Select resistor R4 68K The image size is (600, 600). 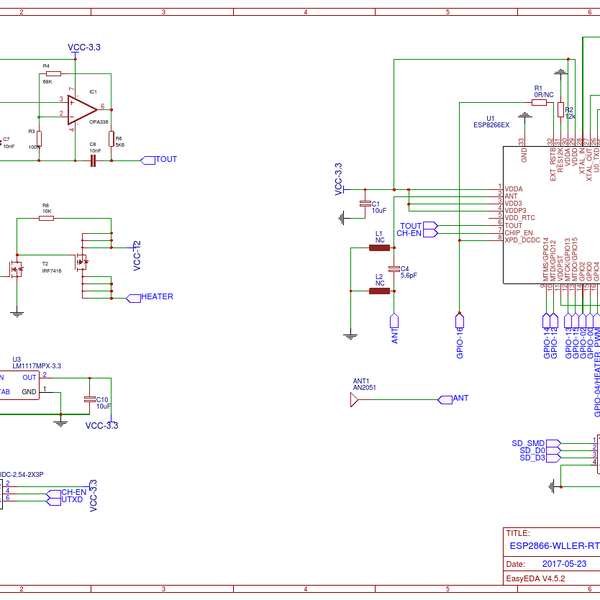52,74
